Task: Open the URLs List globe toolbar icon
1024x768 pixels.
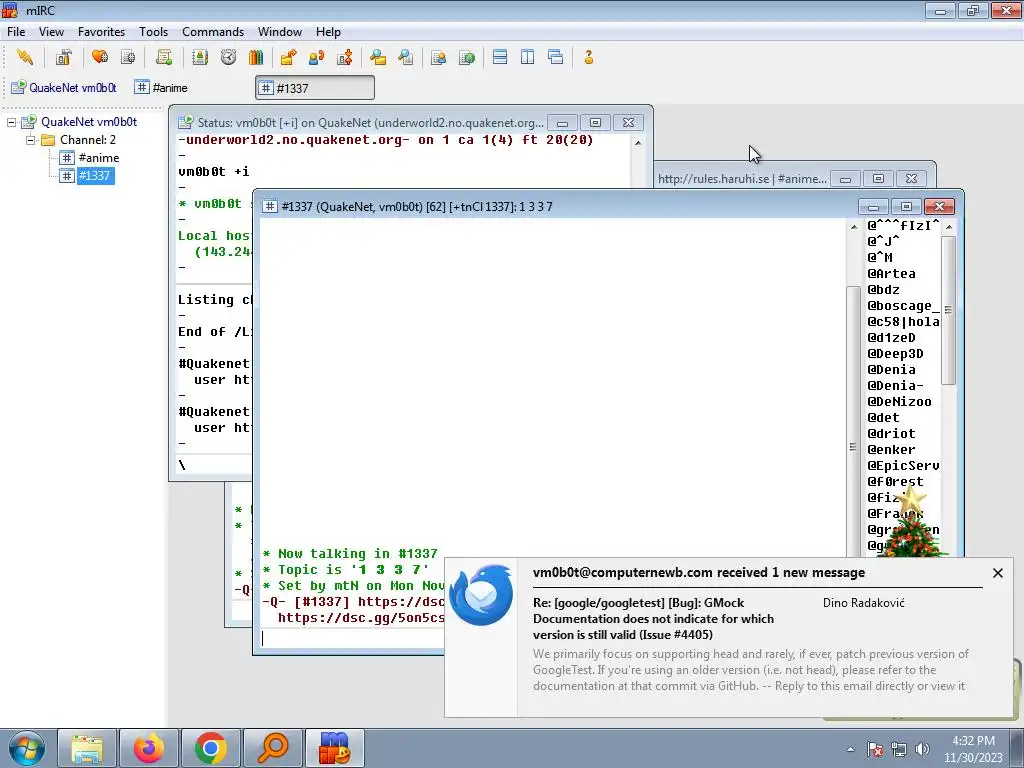Action: (x=467, y=57)
